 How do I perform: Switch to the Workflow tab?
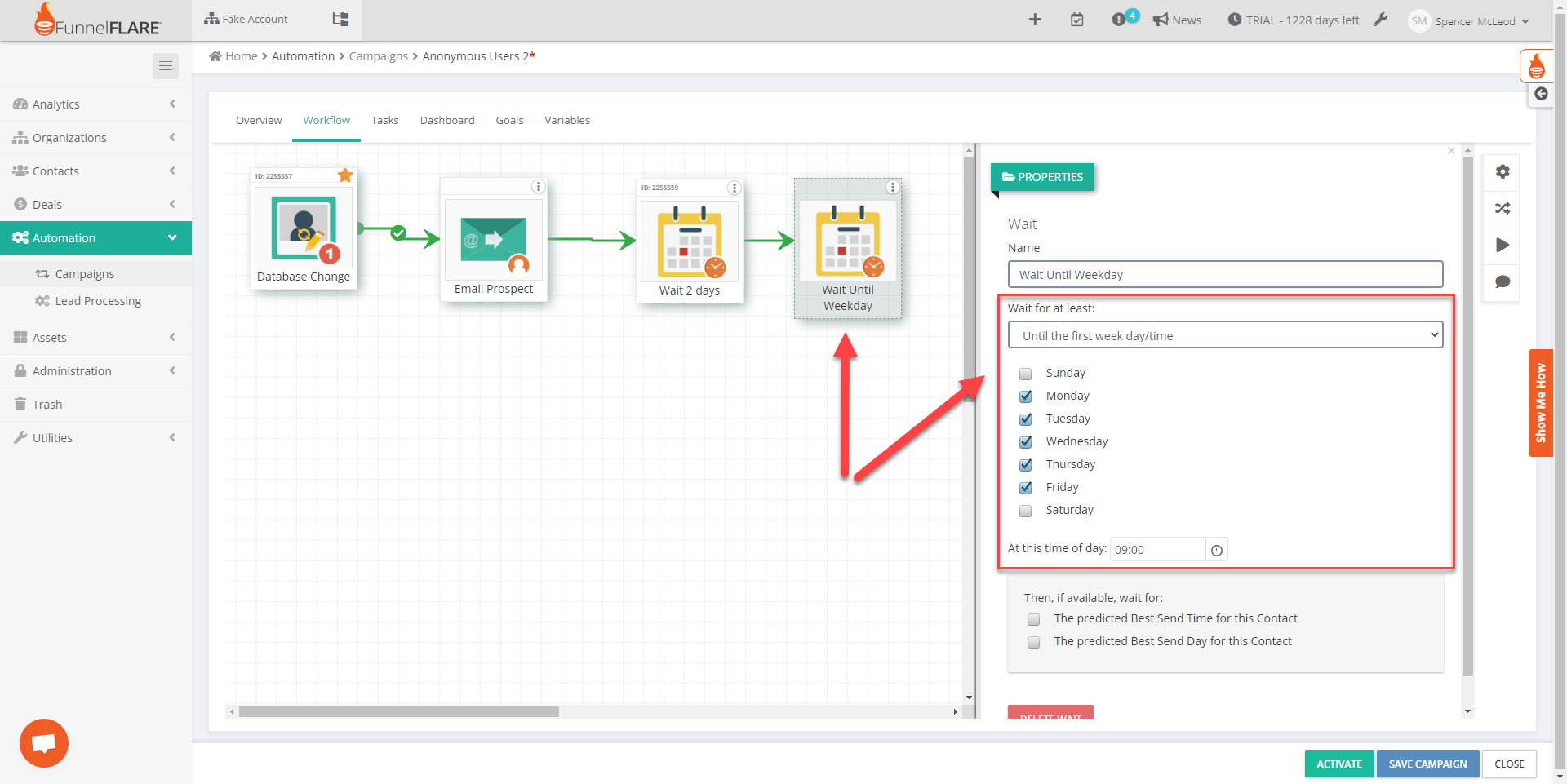[x=326, y=120]
